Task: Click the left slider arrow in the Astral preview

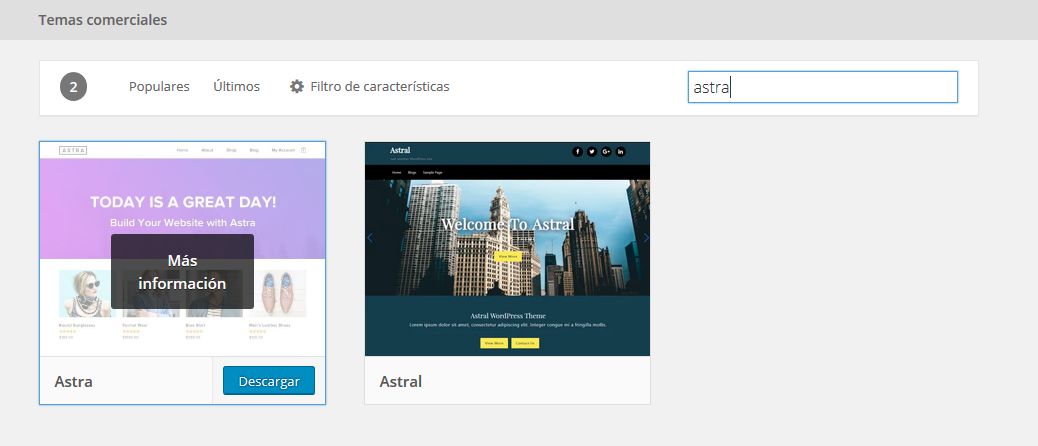Action: pos(370,238)
